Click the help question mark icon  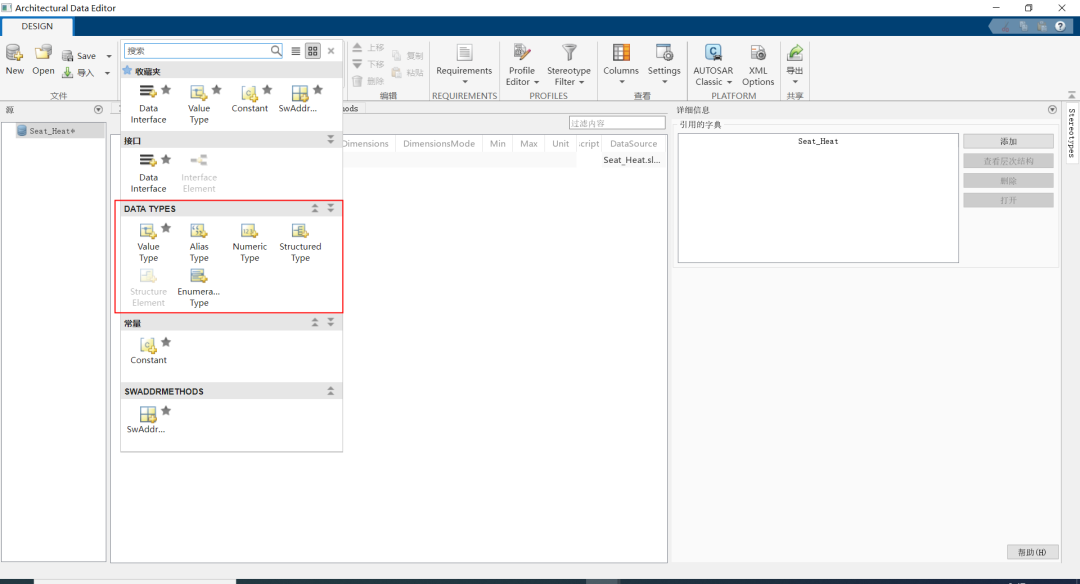1061,26
